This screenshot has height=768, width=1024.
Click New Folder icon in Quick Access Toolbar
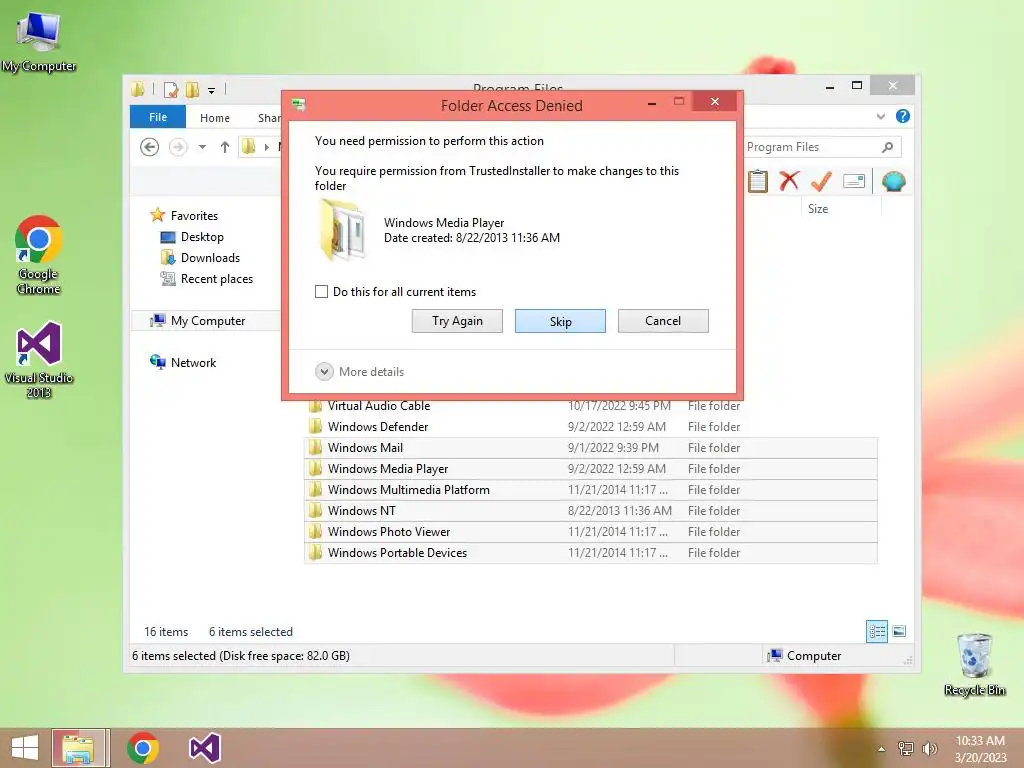click(x=192, y=89)
